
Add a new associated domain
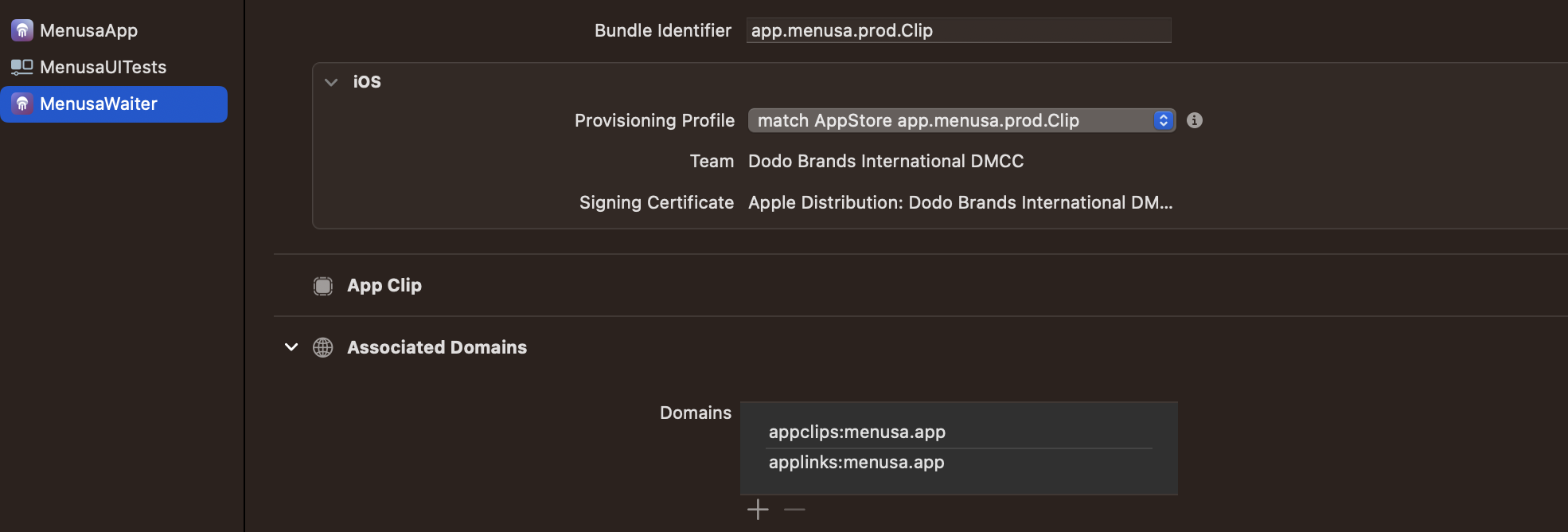(759, 509)
